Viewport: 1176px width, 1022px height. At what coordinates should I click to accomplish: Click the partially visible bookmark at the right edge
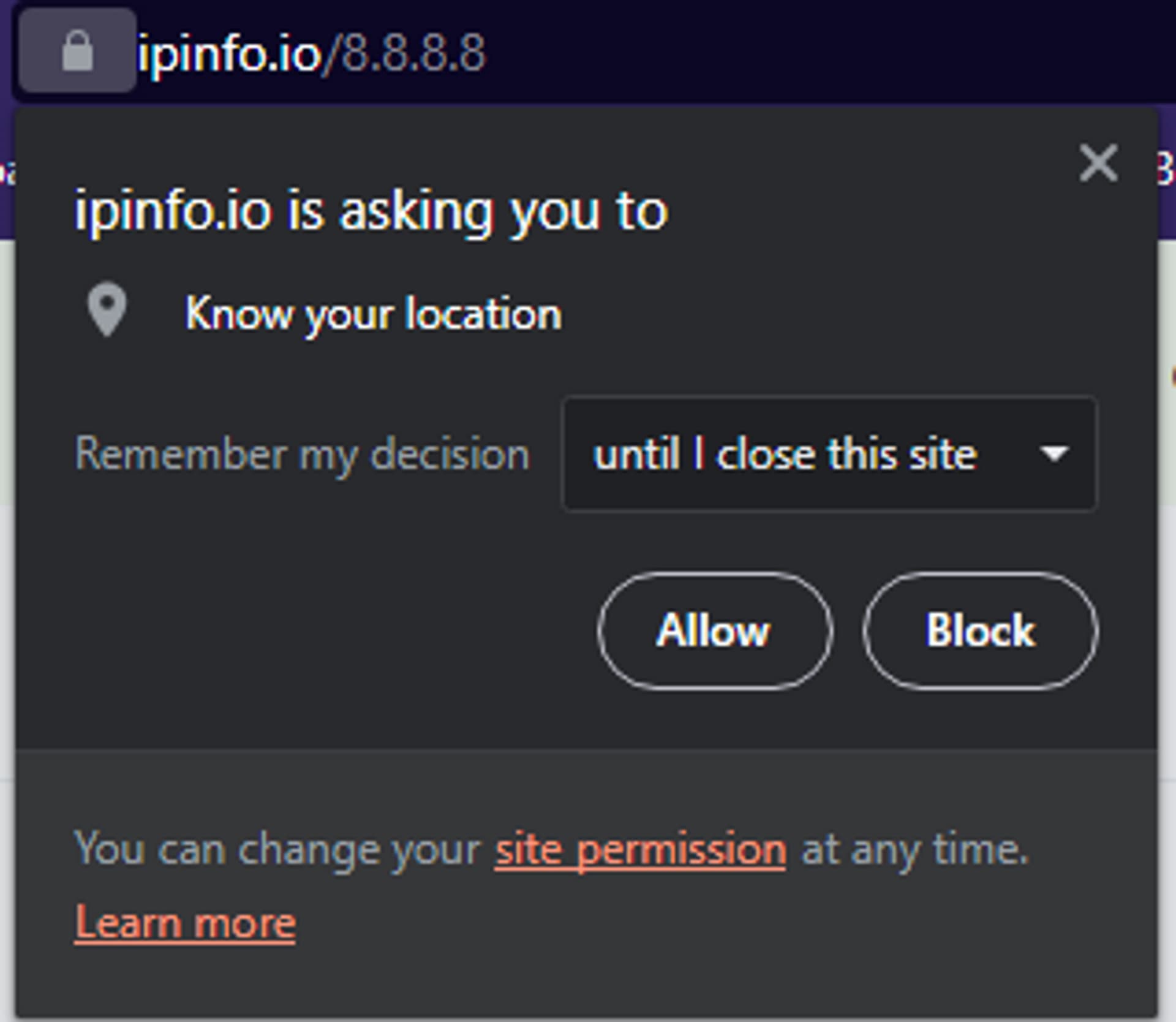pyautogui.click(x=1166, y=168)
